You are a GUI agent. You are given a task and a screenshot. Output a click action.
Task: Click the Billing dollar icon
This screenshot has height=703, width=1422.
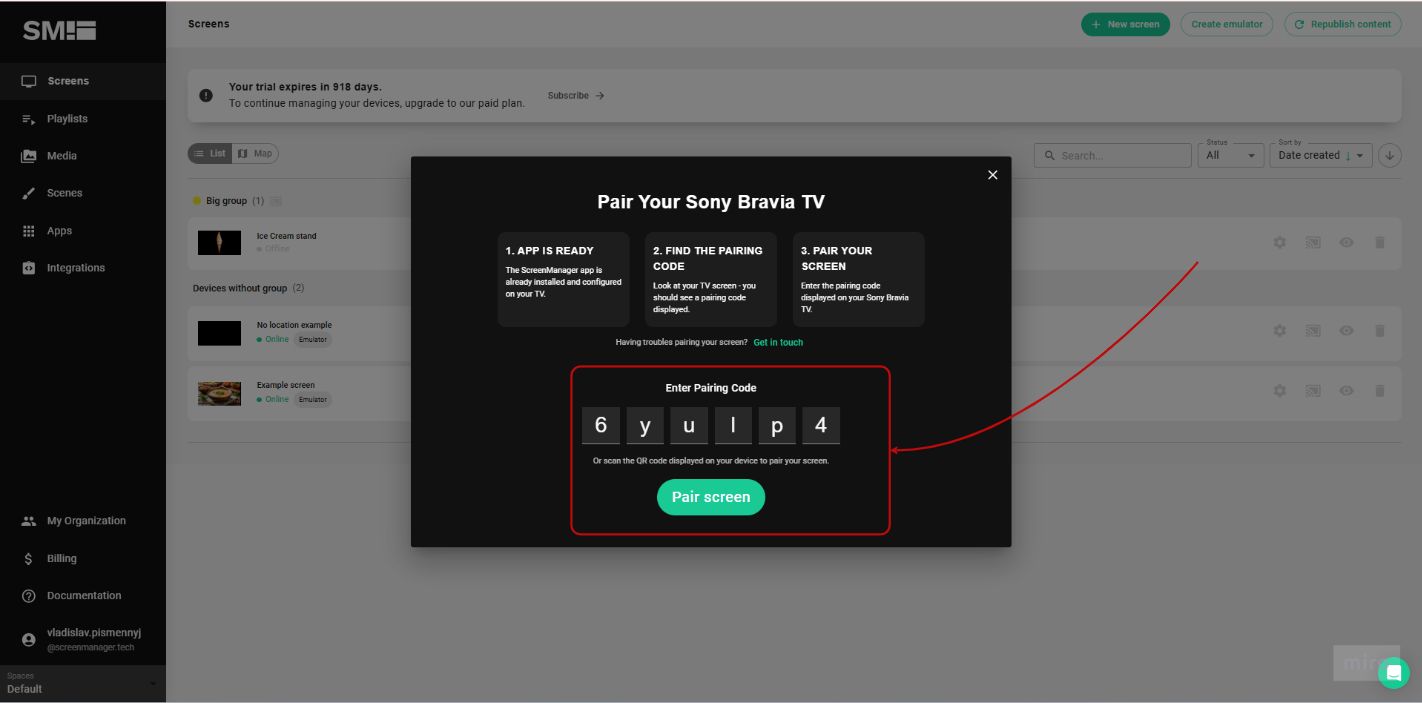click(29, 559)
